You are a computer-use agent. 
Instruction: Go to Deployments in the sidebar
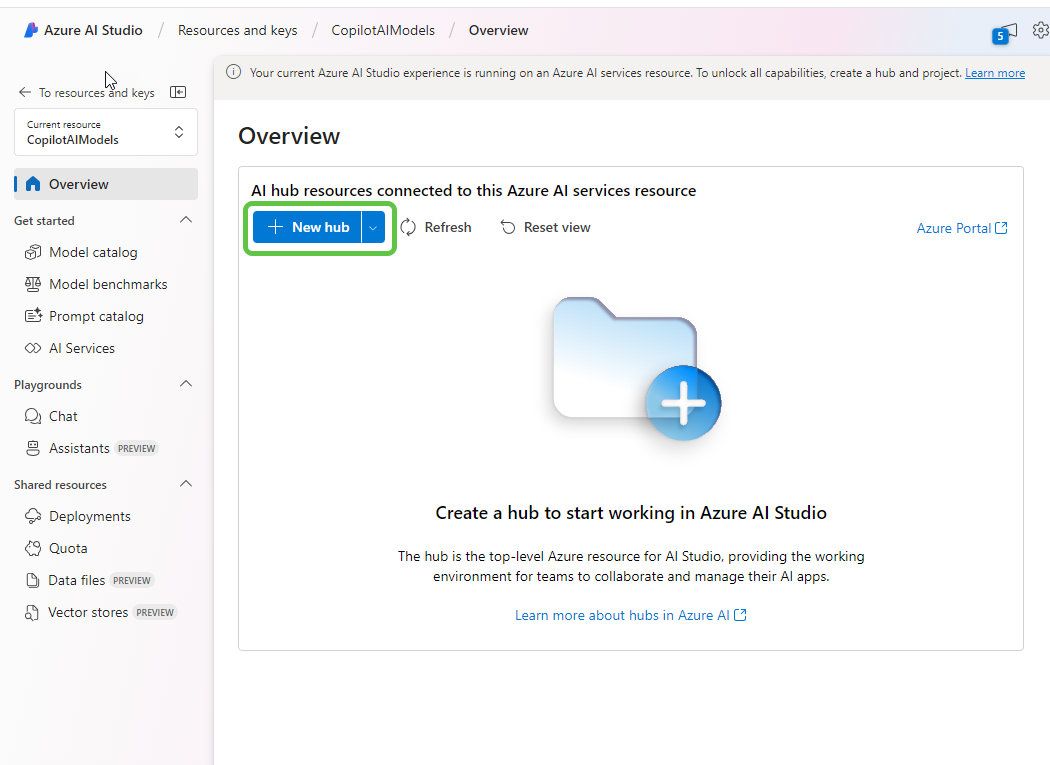tap(89, 516)
